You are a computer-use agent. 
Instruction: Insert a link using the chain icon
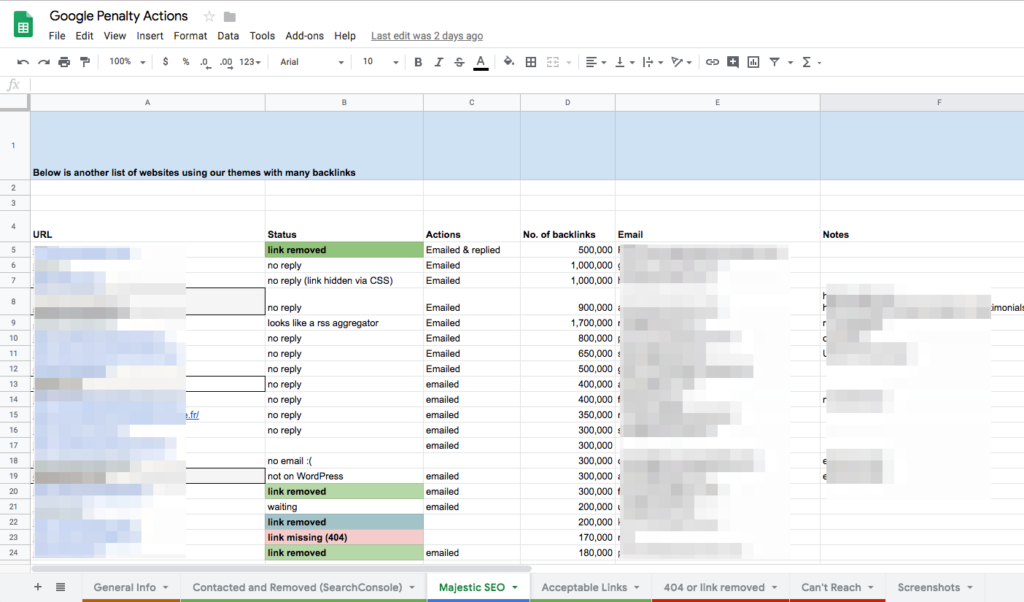[x=712, y=62]
